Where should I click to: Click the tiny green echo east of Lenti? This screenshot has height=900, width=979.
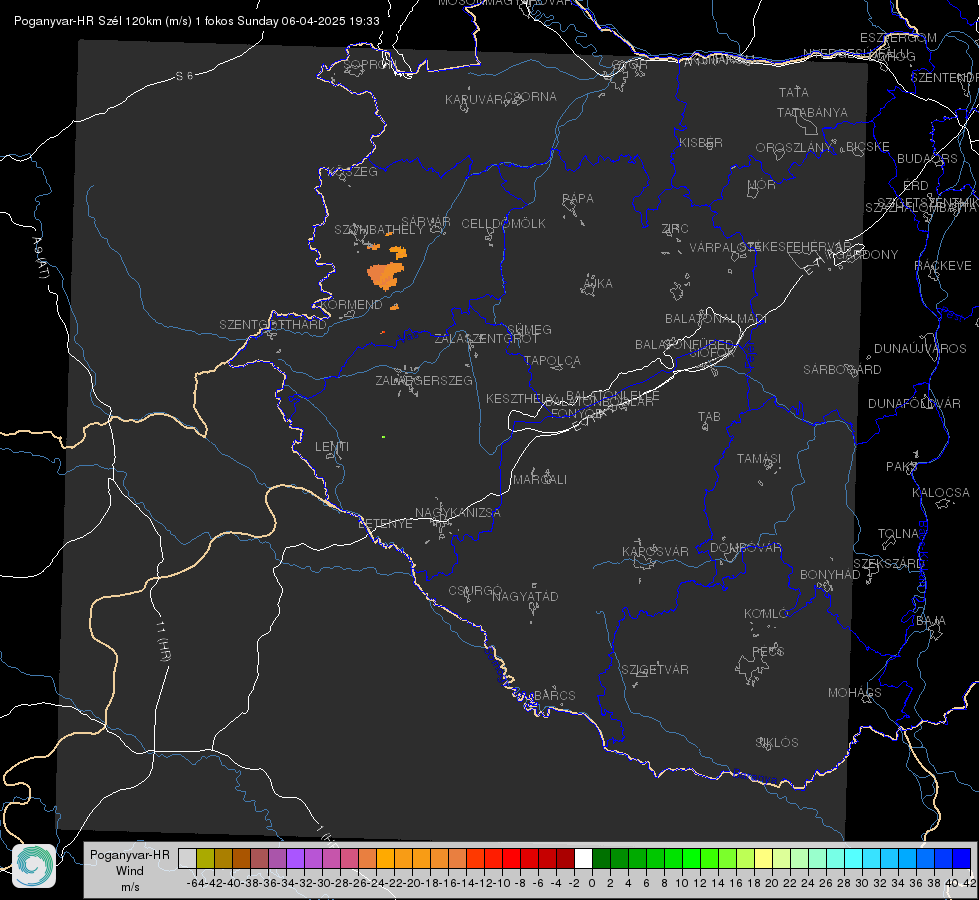383,437
